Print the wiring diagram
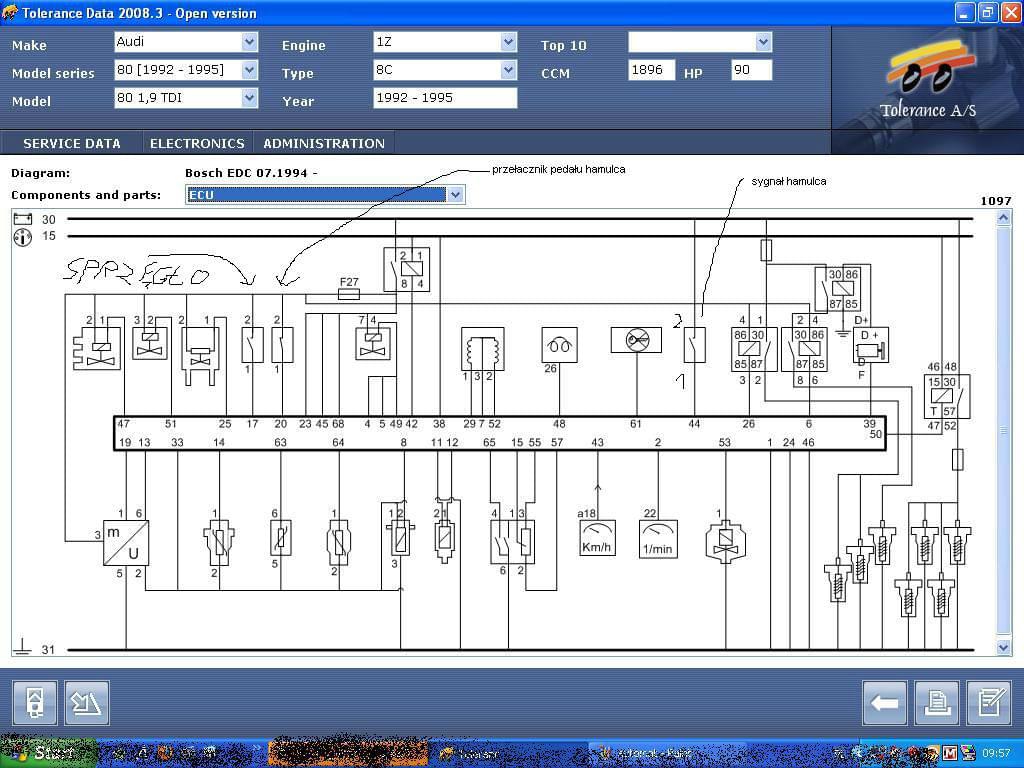The width and height of the screenshot is (1024, 768). pyautogui.click(x=937, y=703)
